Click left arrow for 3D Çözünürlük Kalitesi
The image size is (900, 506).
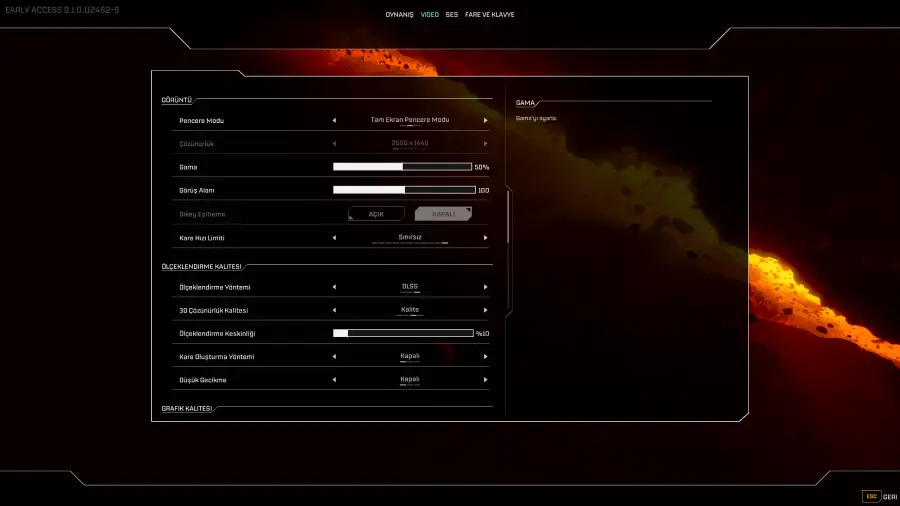click(334, 311)
